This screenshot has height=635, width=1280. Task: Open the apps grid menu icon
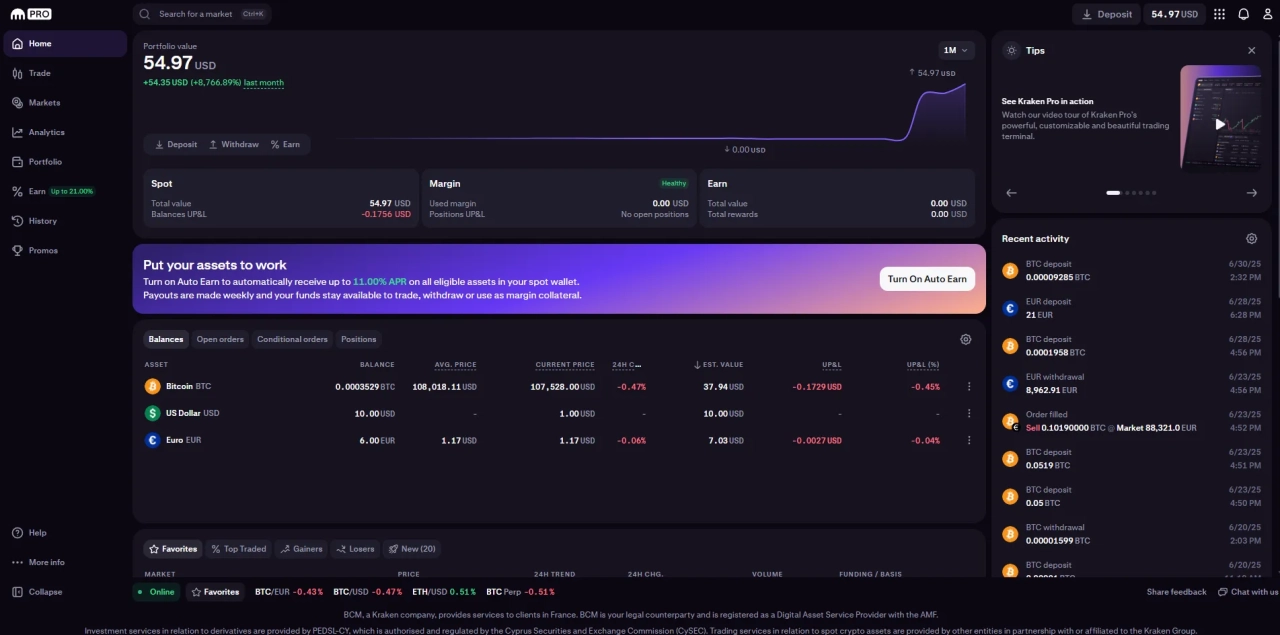[x=1219, y=14]
